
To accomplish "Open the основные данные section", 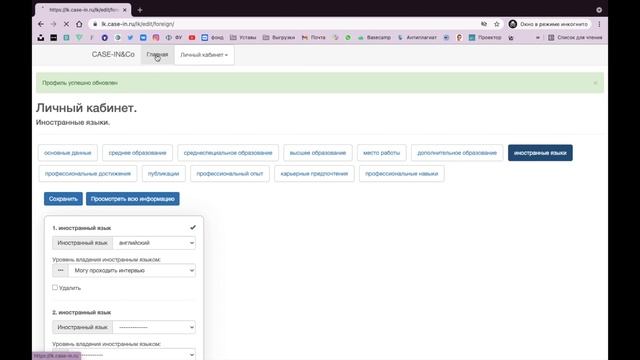I will point(68,153).
